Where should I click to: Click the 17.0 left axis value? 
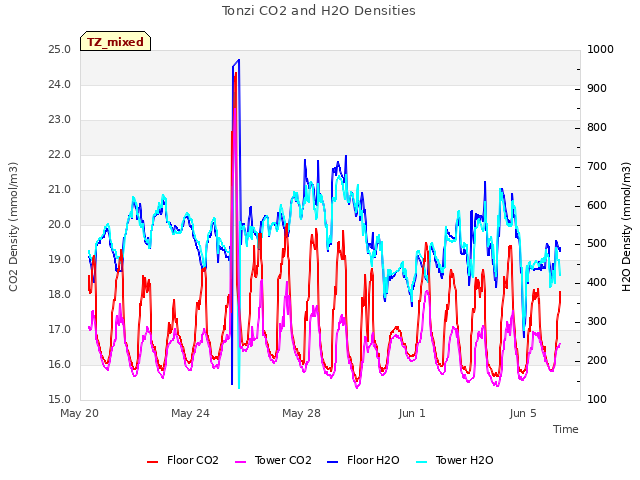pos(60,330)
